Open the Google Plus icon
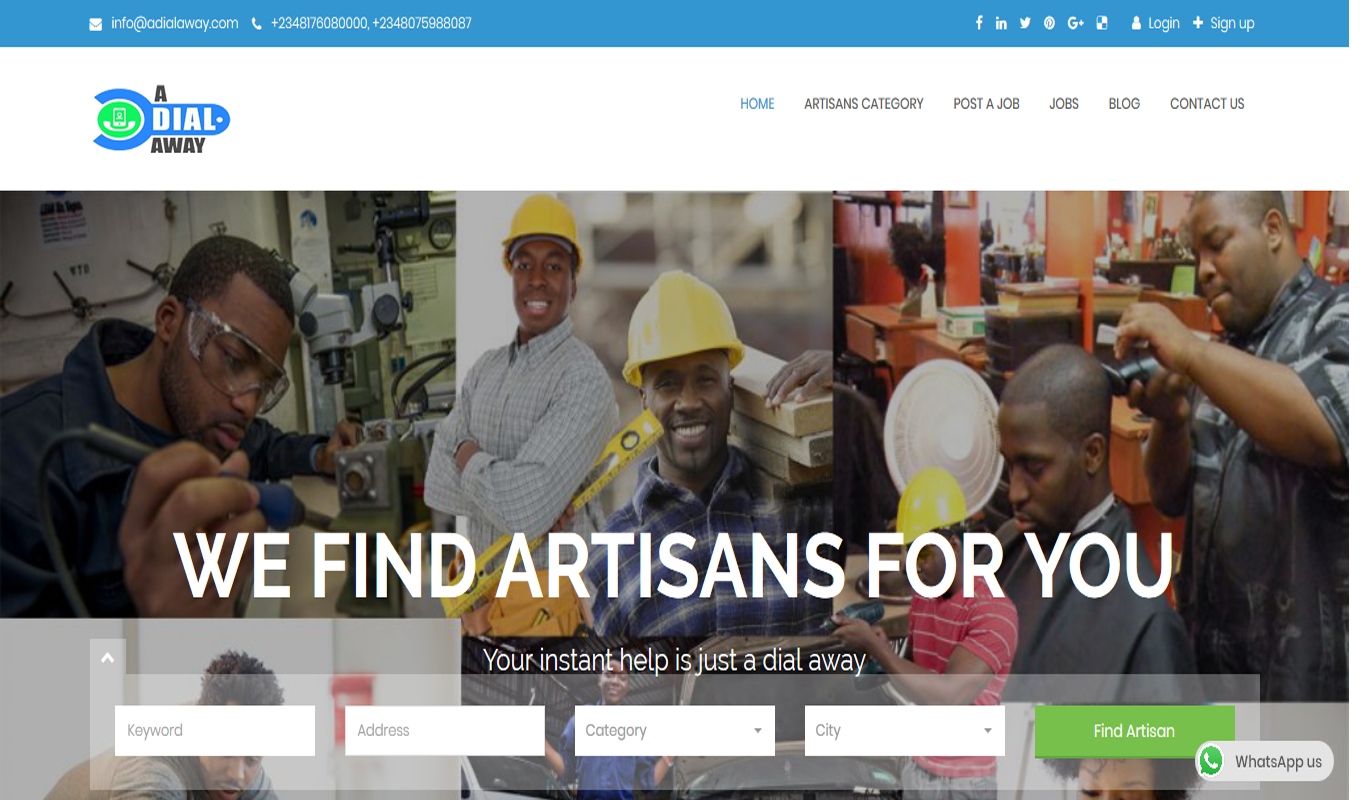 (x=1076, y=23)
